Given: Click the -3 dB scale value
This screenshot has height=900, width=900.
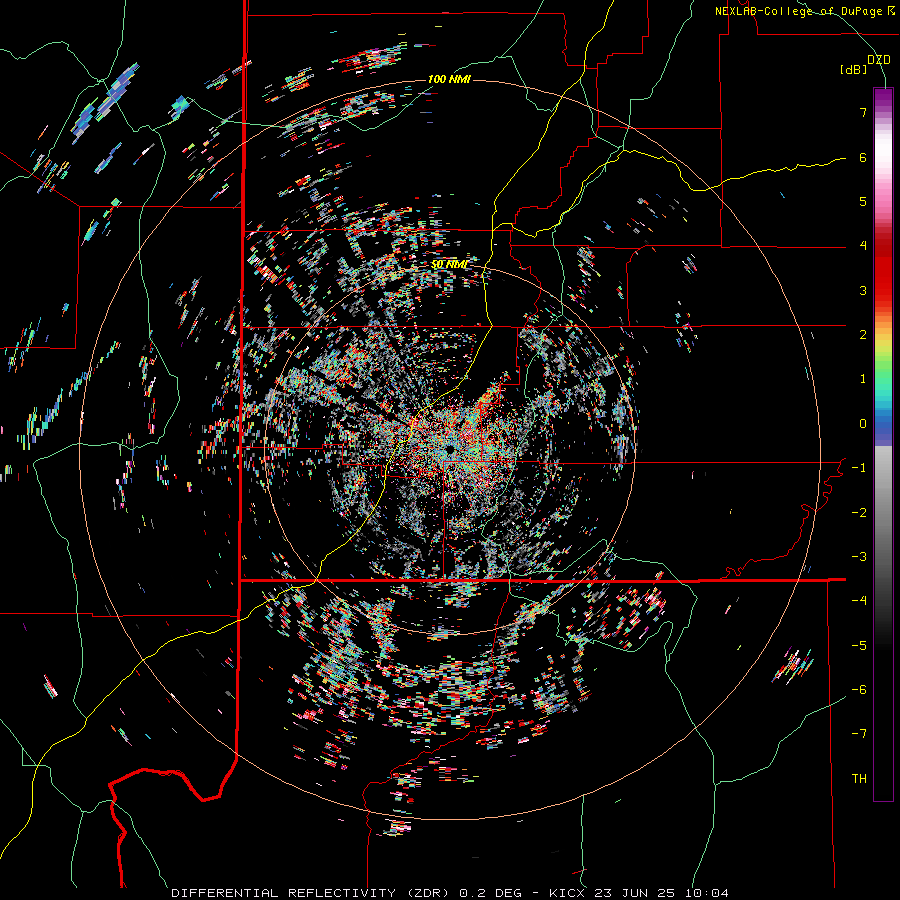Looking at the screenshot, I should click(x=859, y=557).
